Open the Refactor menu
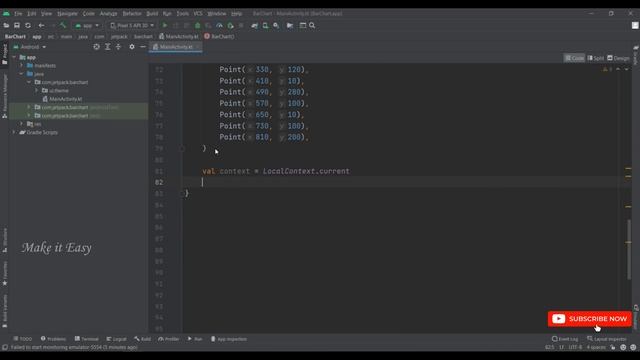Image resolution: width=640 pixels, height=360 pixels. [132, 13]
